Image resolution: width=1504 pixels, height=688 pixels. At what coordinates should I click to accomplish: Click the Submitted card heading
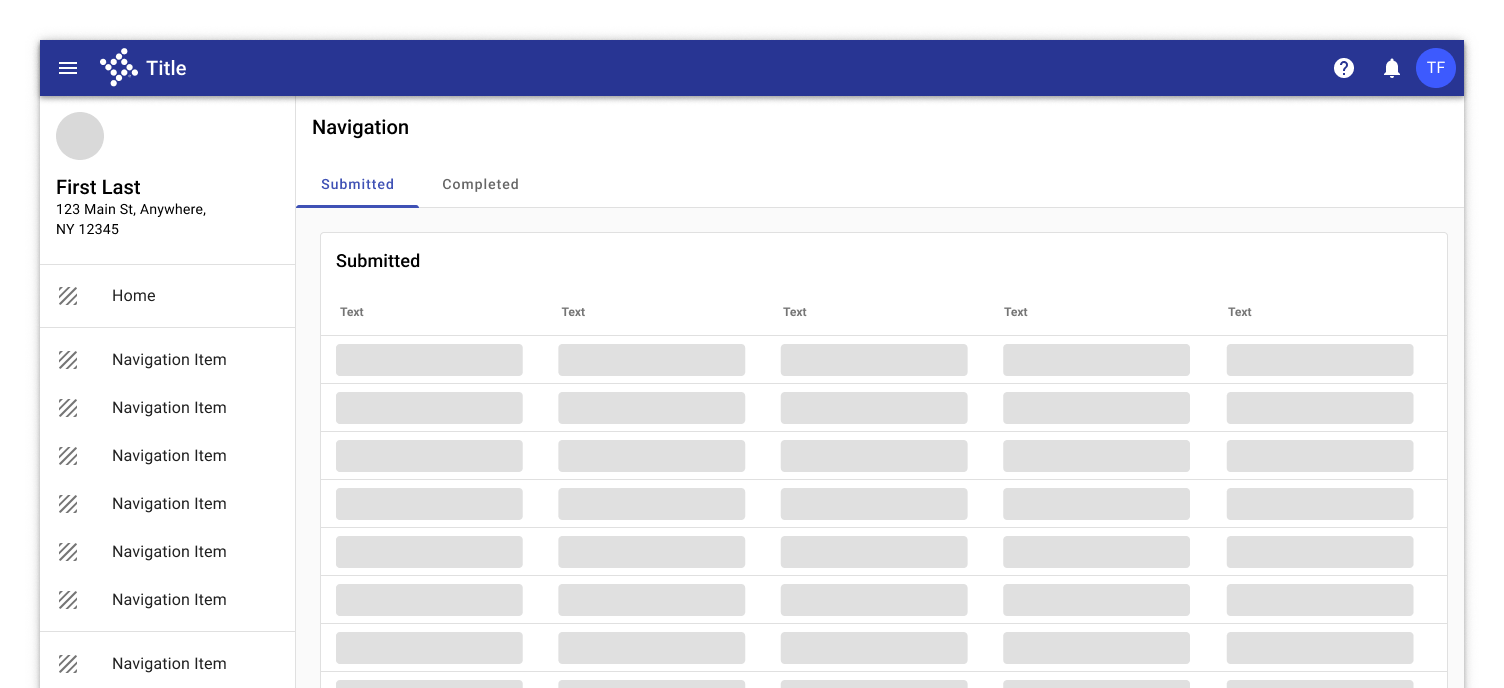point(378,261)
